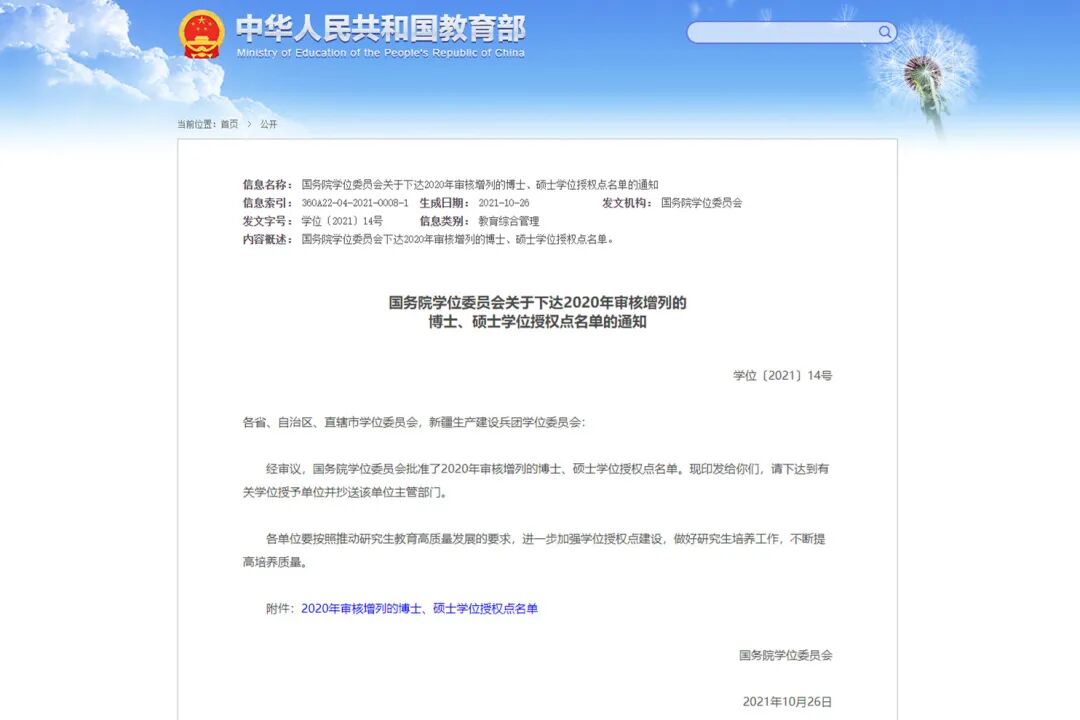The width and height of the screenshot is (1080, 720).
Task: Select document number 学位〔2021〕14号 in info table
Action: [x=342, y=221]
